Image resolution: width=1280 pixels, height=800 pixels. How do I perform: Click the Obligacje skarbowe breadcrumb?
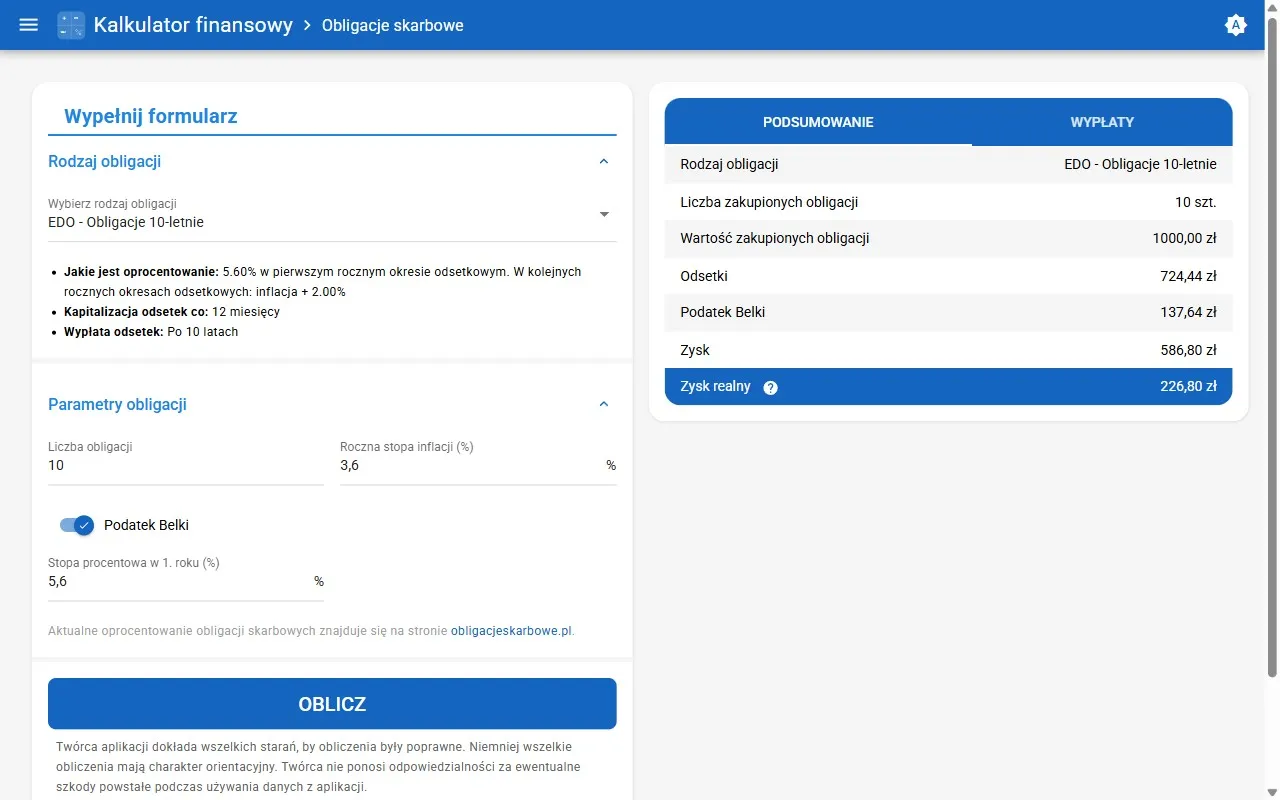coord(392,25)
